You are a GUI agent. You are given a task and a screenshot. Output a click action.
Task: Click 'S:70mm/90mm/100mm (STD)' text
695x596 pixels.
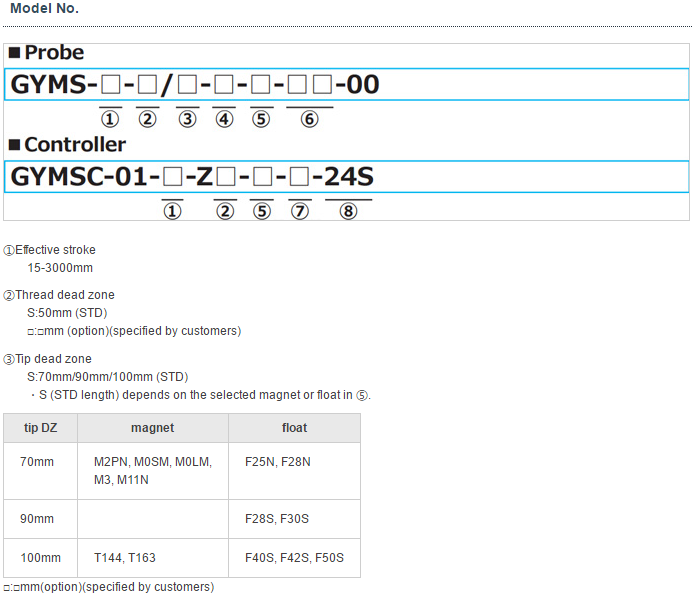[x=108, y=377]
